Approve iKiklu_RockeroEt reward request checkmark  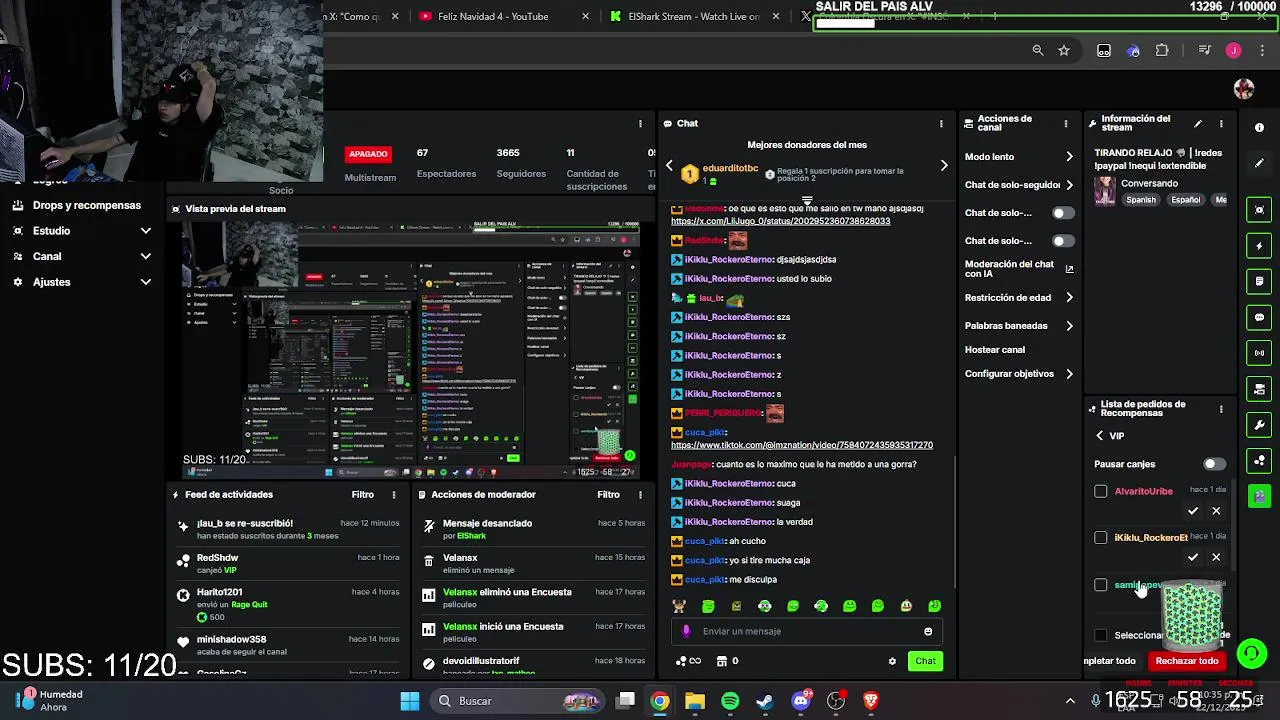click(1193, 557)
